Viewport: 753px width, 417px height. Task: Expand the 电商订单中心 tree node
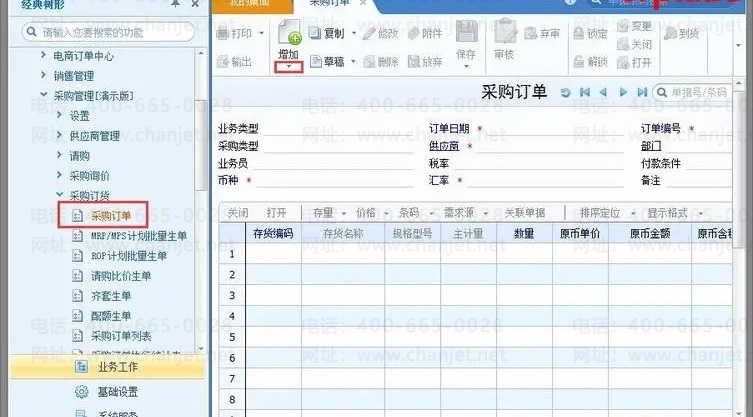click(x=44, y=55)
